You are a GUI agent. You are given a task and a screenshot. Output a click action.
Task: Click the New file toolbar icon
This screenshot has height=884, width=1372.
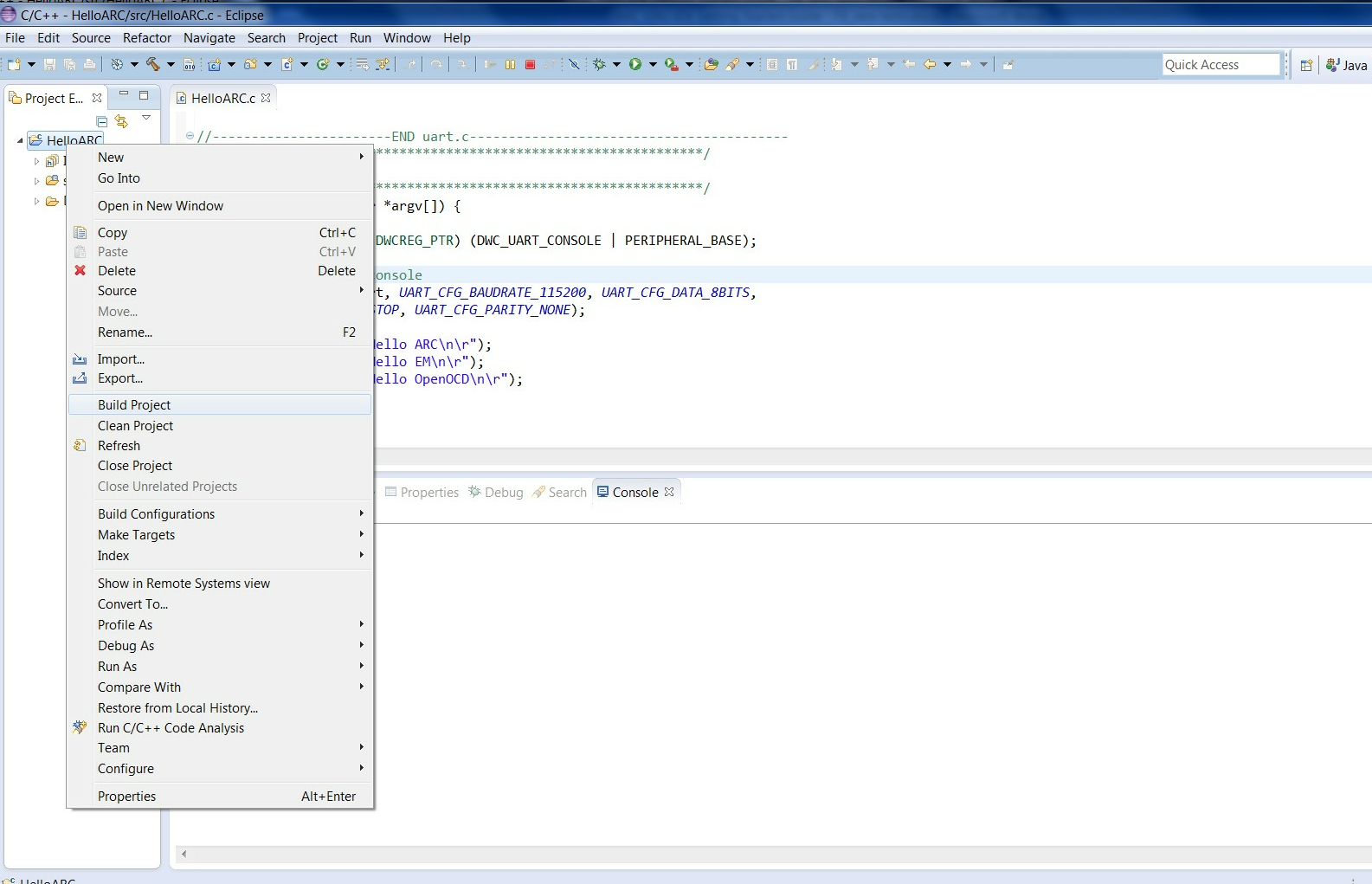point(14,64)
